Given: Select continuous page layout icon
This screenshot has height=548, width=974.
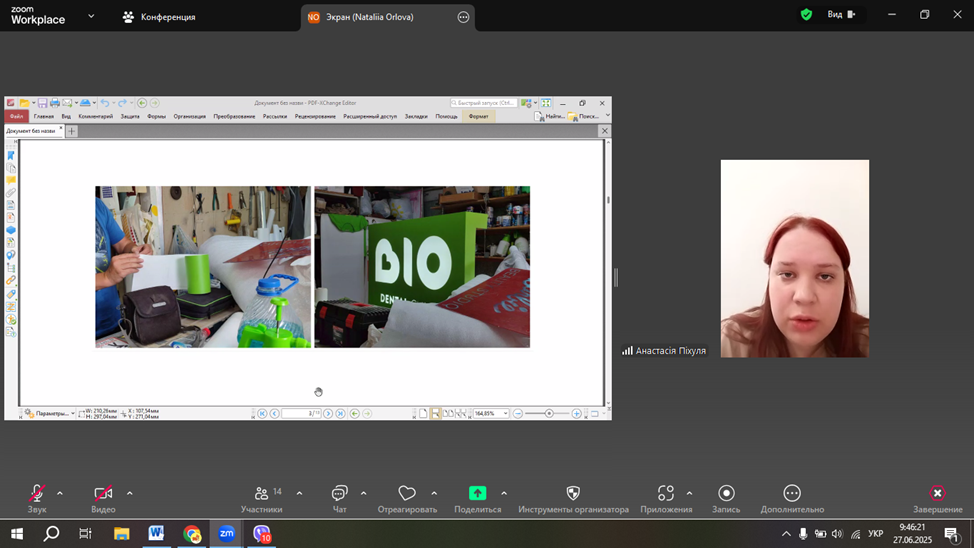Looking at the screenshot, I should point(435,413).
